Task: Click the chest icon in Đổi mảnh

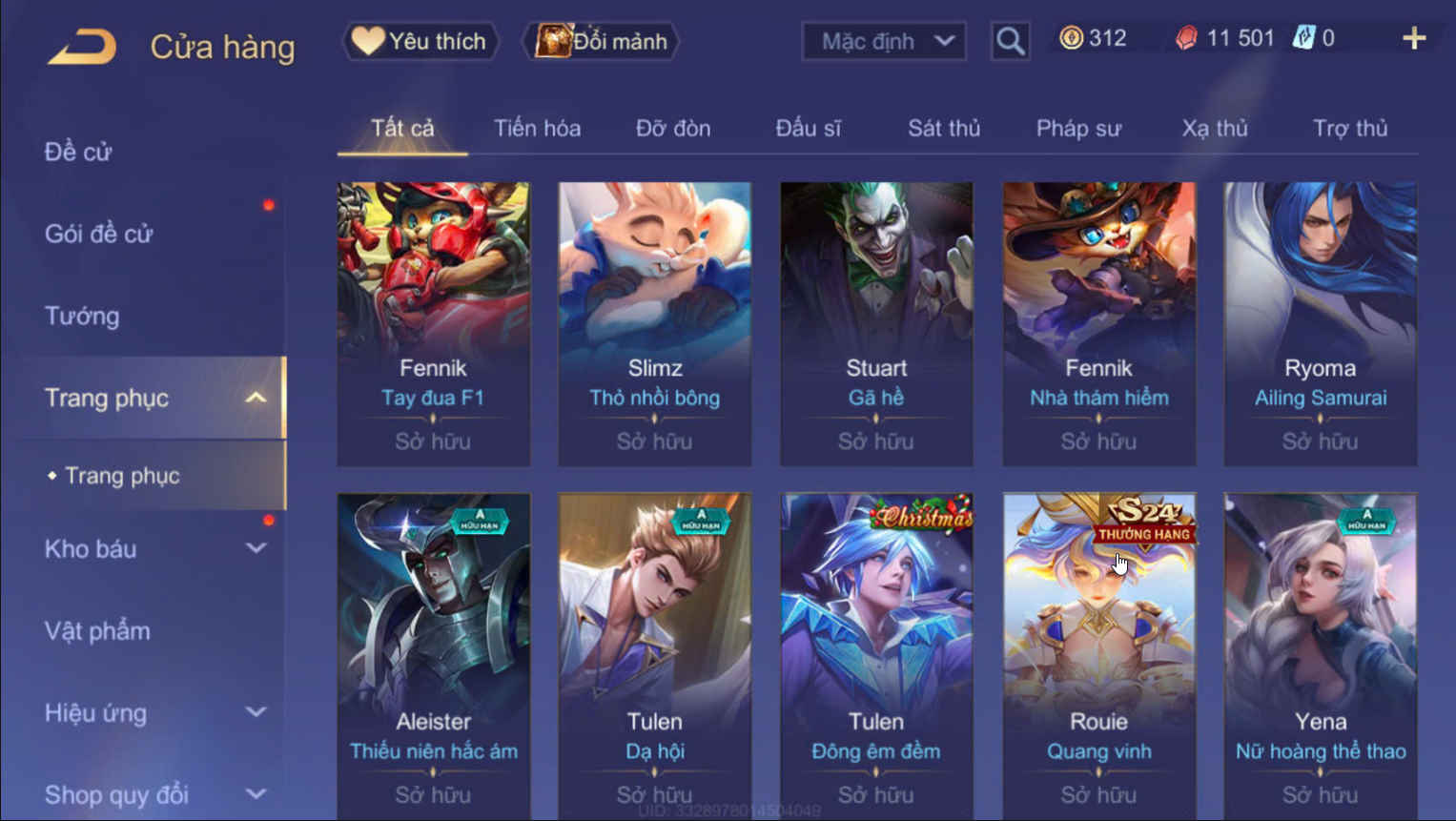Action: [x=552, y=41]
